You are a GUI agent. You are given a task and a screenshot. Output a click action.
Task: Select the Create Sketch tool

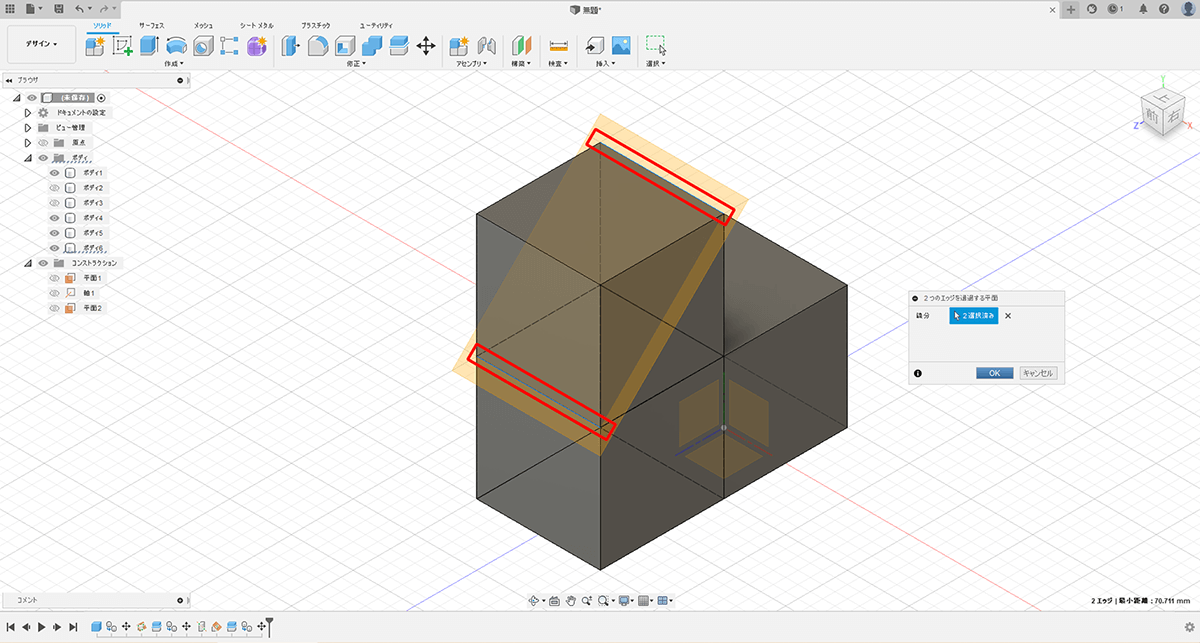122,45
